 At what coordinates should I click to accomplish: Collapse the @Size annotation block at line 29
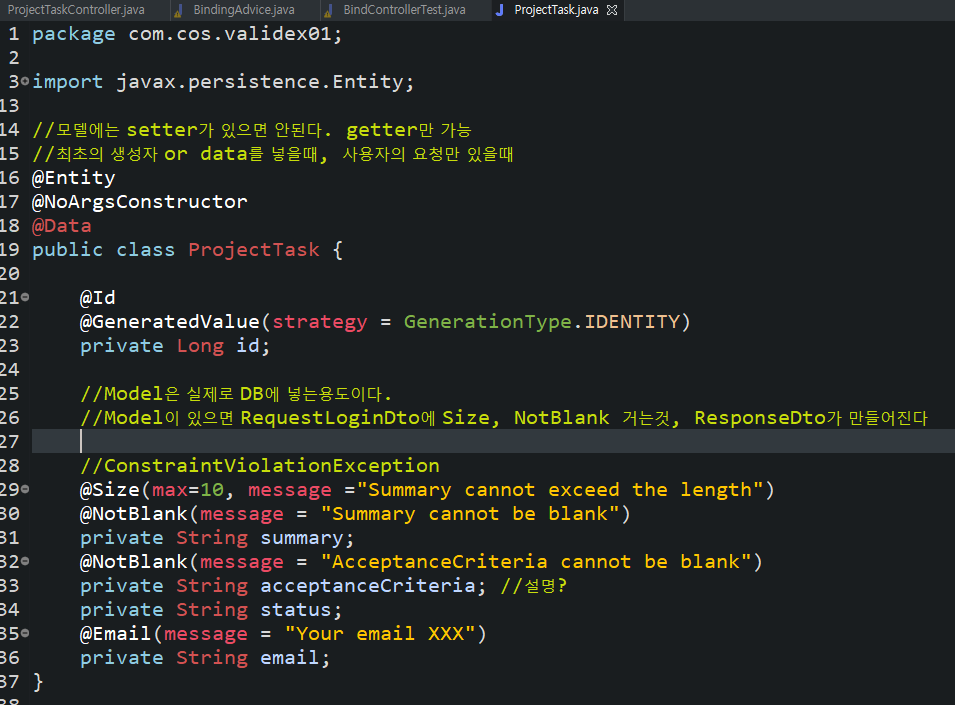[25, 489]
